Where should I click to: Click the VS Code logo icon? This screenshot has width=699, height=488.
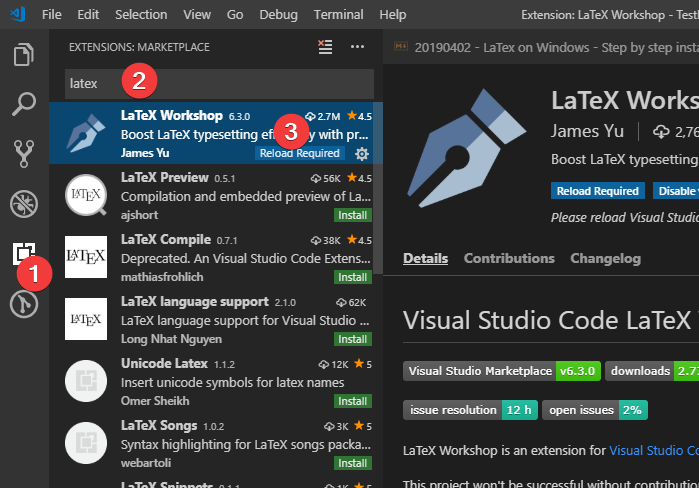pyautogui.click(x=18, y=14)
